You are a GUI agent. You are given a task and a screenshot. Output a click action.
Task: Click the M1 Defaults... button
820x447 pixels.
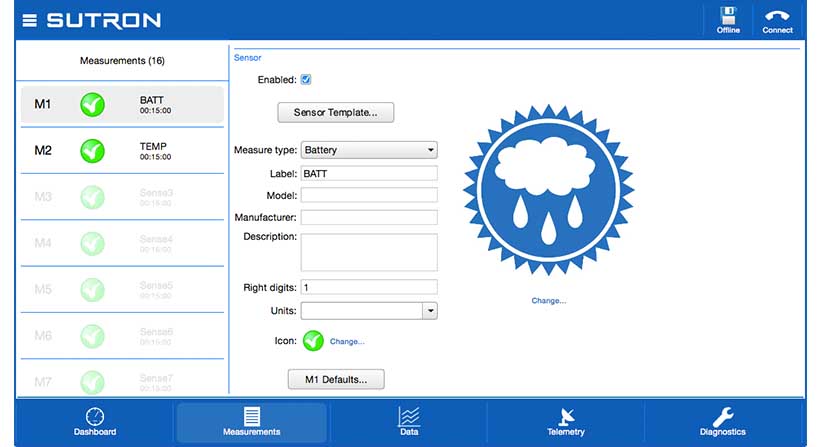[336, 380]
